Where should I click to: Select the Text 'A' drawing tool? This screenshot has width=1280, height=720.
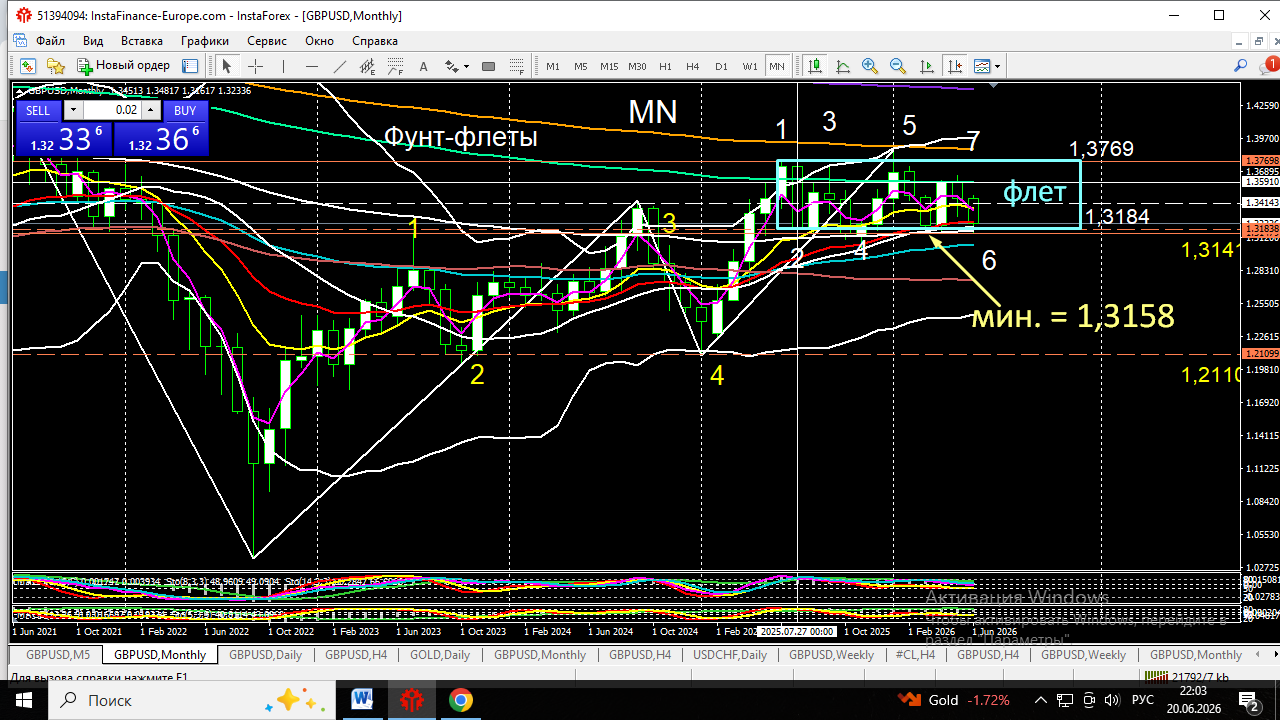[423, 66]
